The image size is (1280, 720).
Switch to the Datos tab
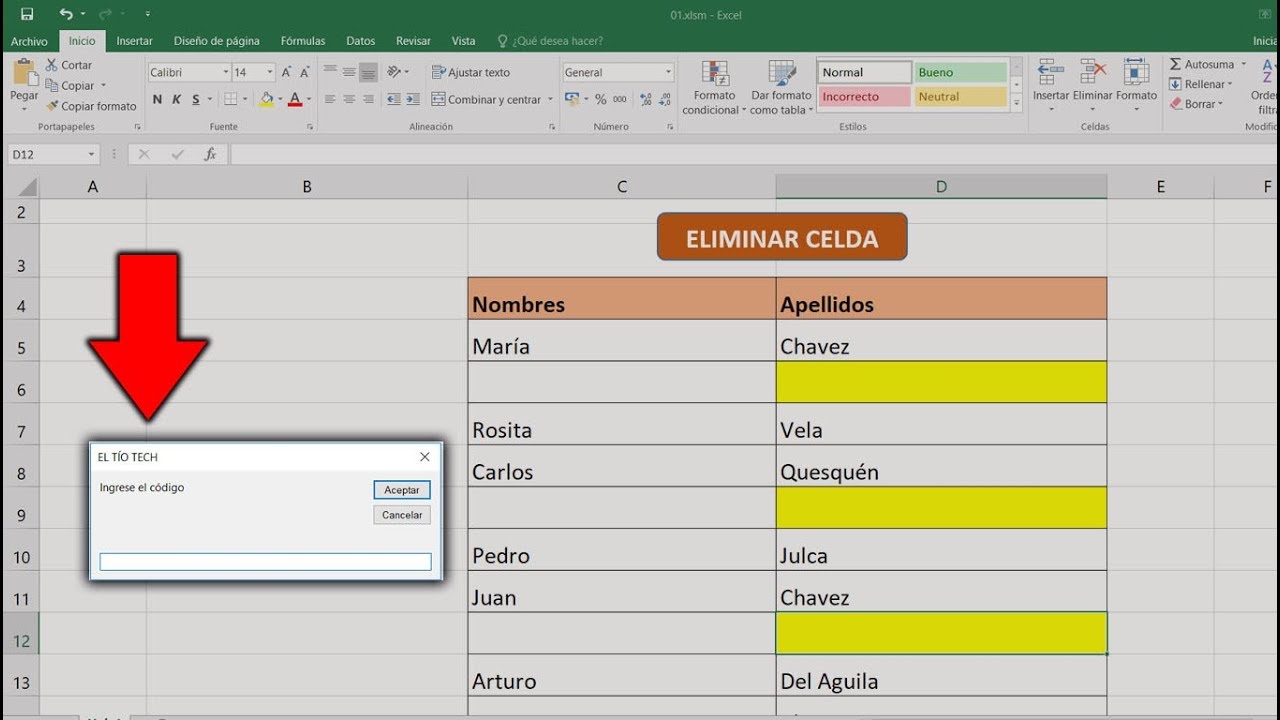[x=360, y=41]
